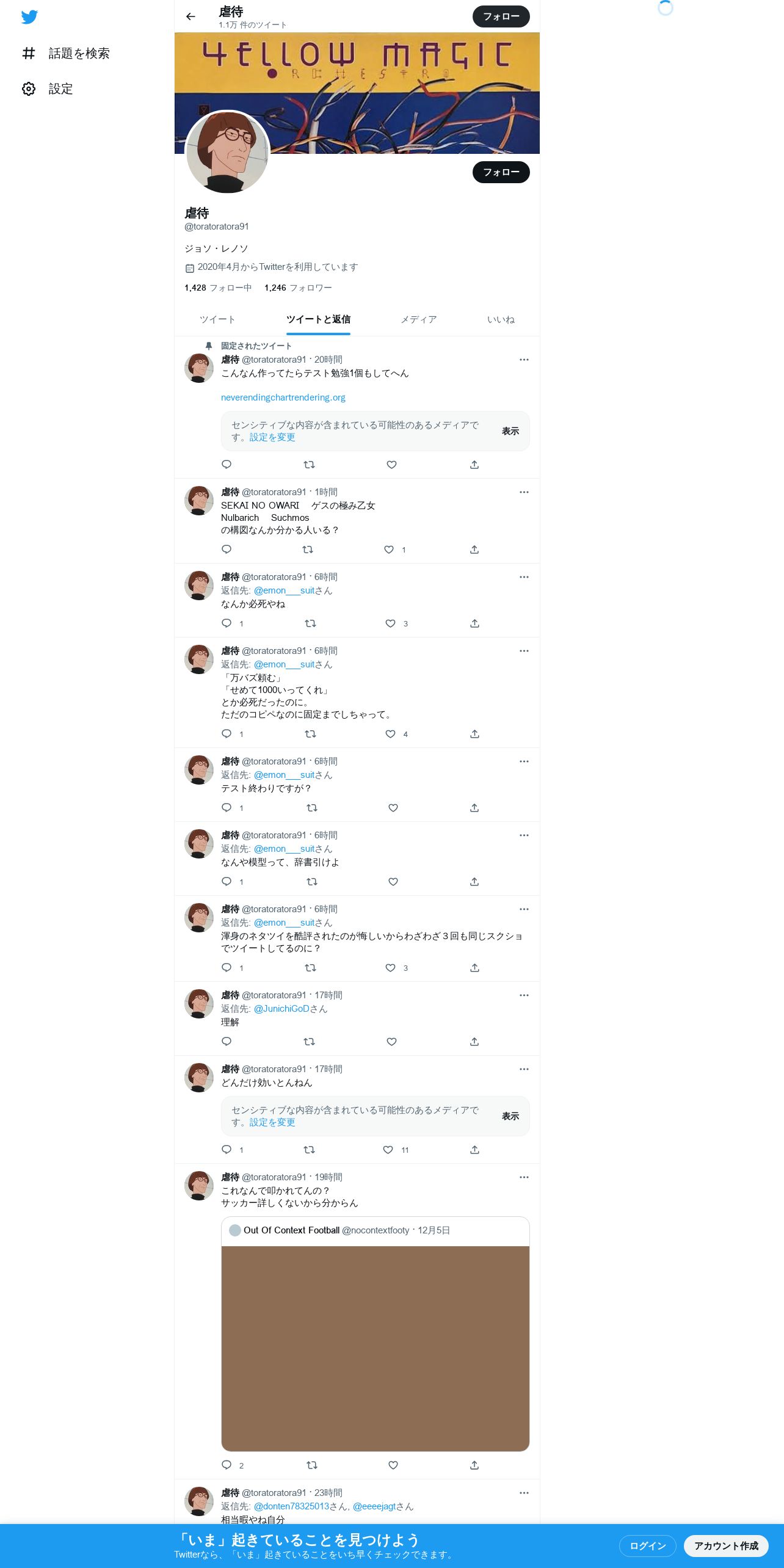Switch to the いいね tab
The image size is (784, 1568).
501,320
